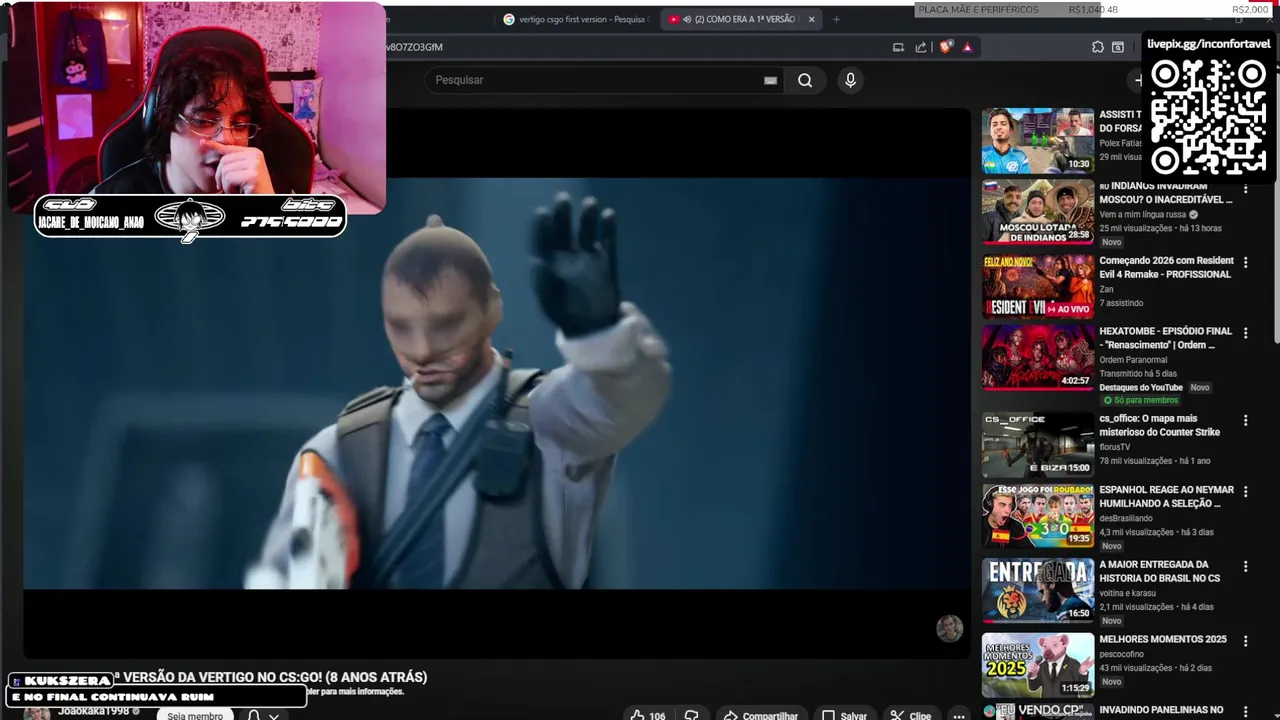Open the browser extensions puzzle icon
The image size is (1280, 720).
pyautogui.click(x=1098, y=47)
